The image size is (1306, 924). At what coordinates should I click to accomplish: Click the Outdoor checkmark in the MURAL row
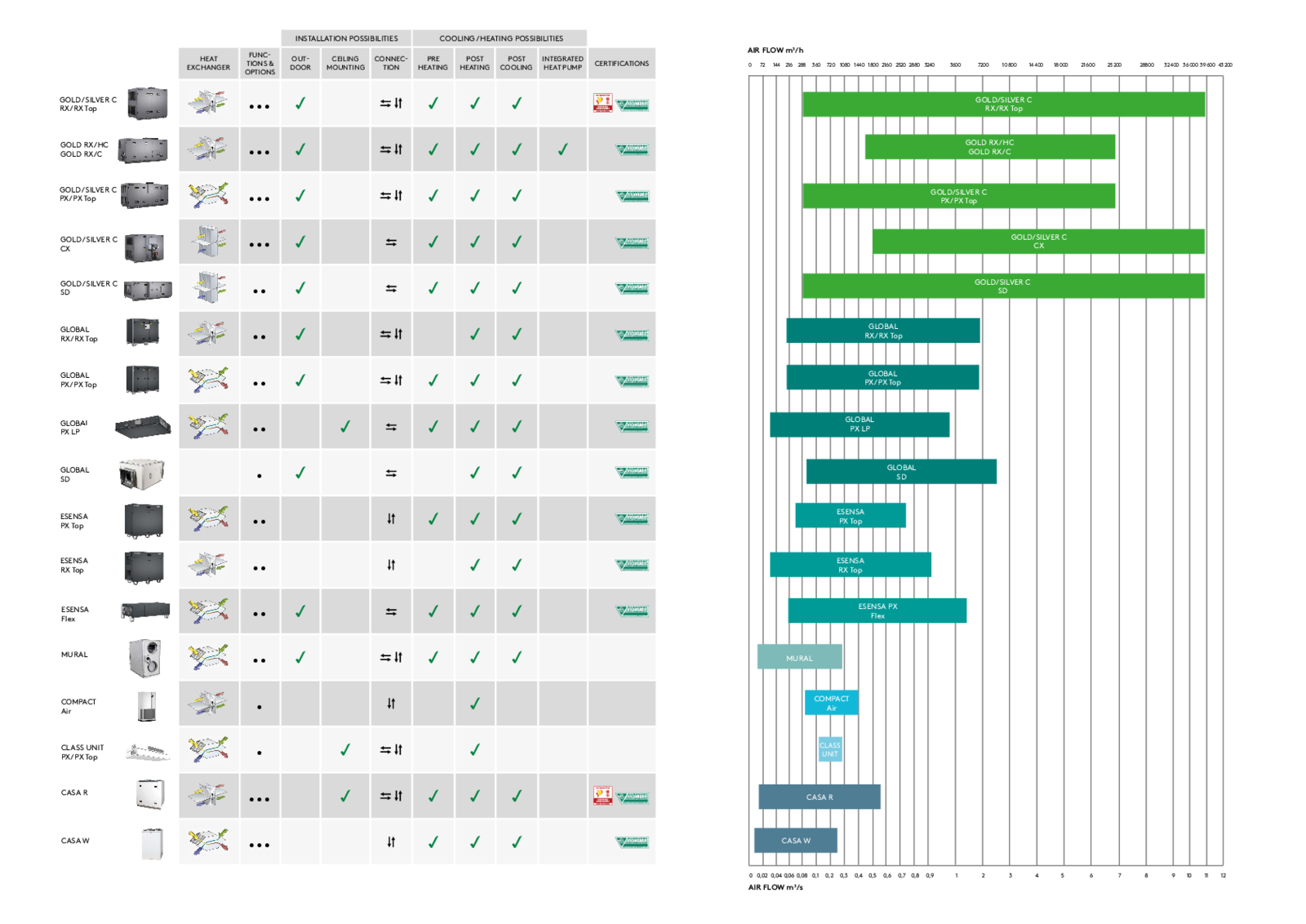[x=300, y=657]
